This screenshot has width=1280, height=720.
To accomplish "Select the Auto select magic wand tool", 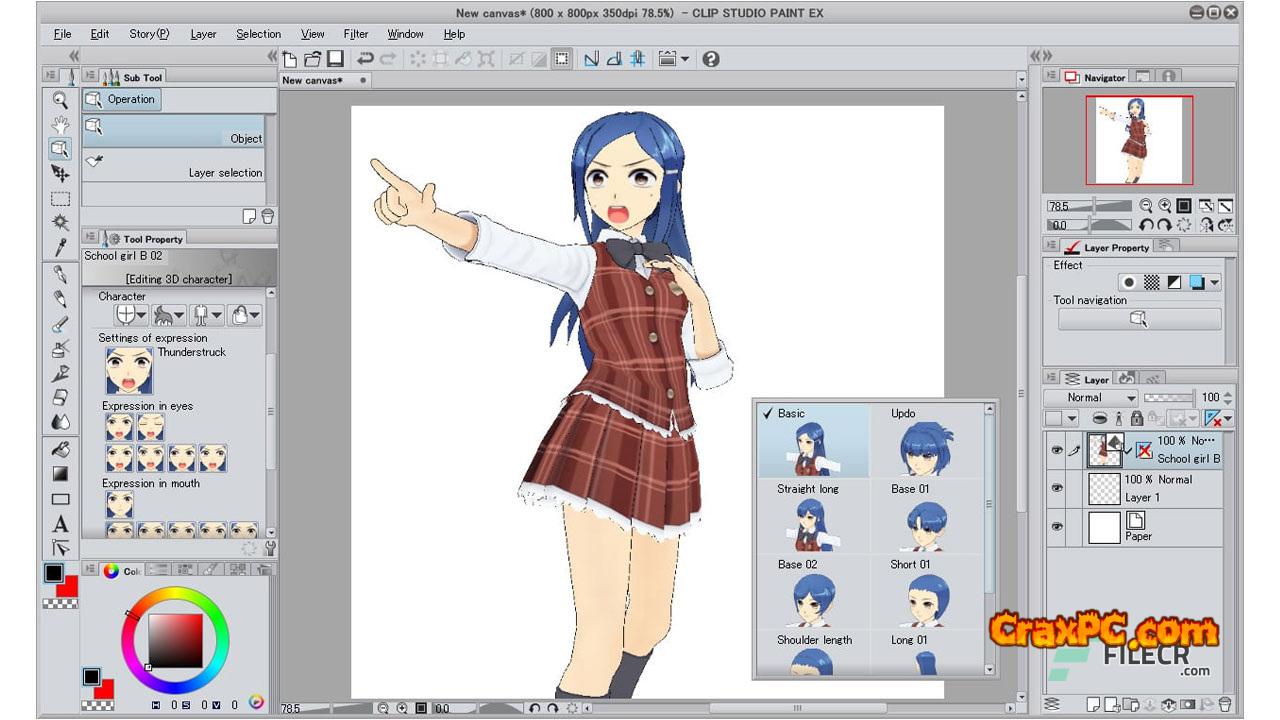I will coord(60,222).
